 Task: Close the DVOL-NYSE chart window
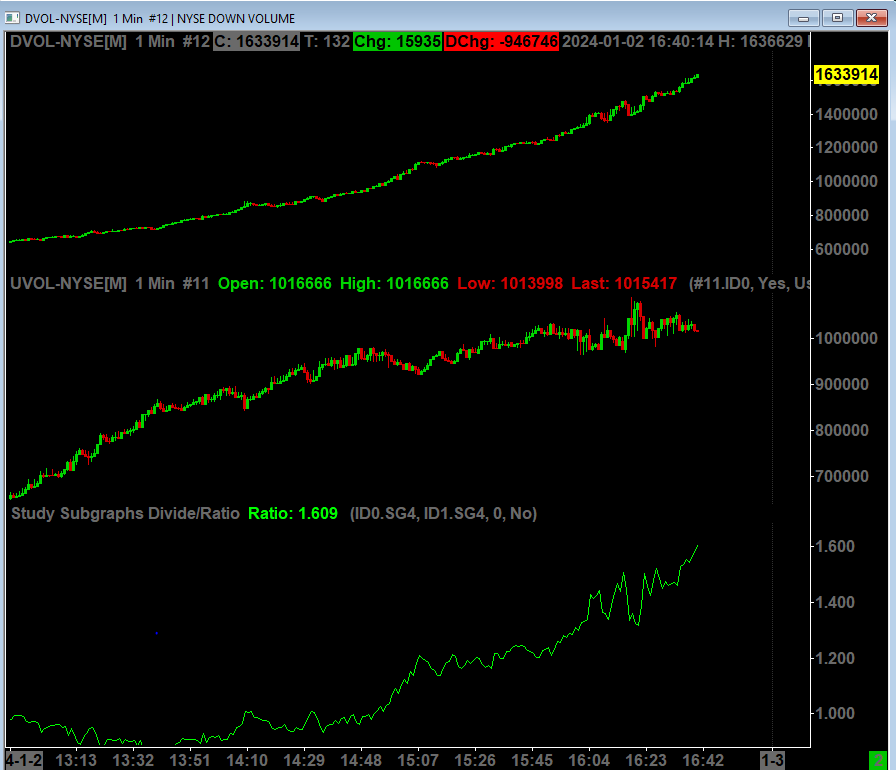click(871, 18)
